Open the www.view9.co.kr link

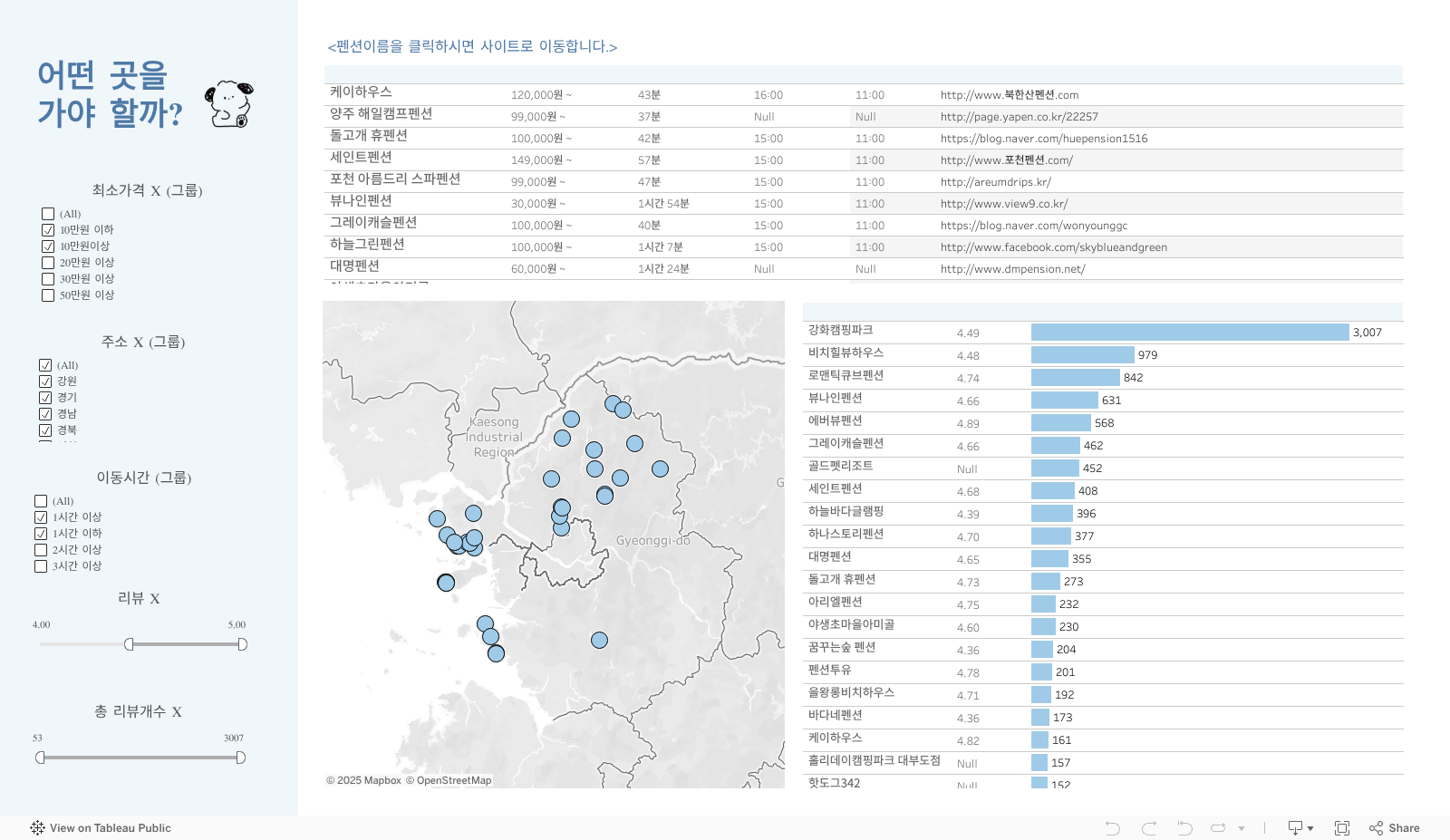tap(1004, 204)
